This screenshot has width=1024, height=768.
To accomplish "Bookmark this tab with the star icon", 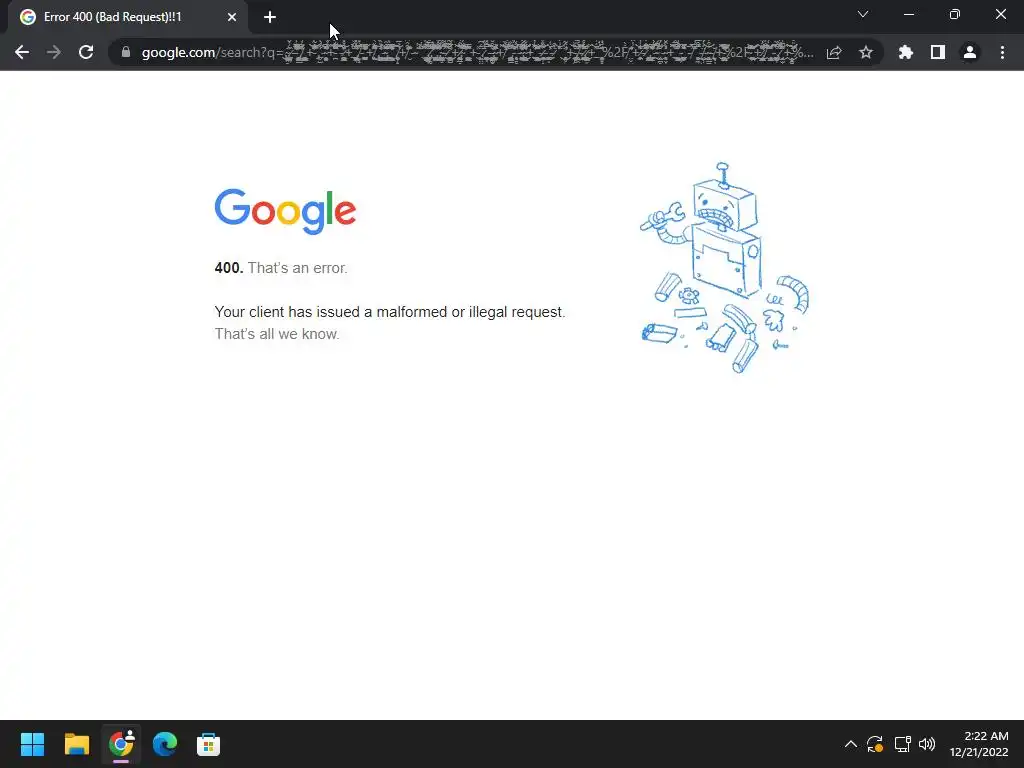I will [866, 52].
